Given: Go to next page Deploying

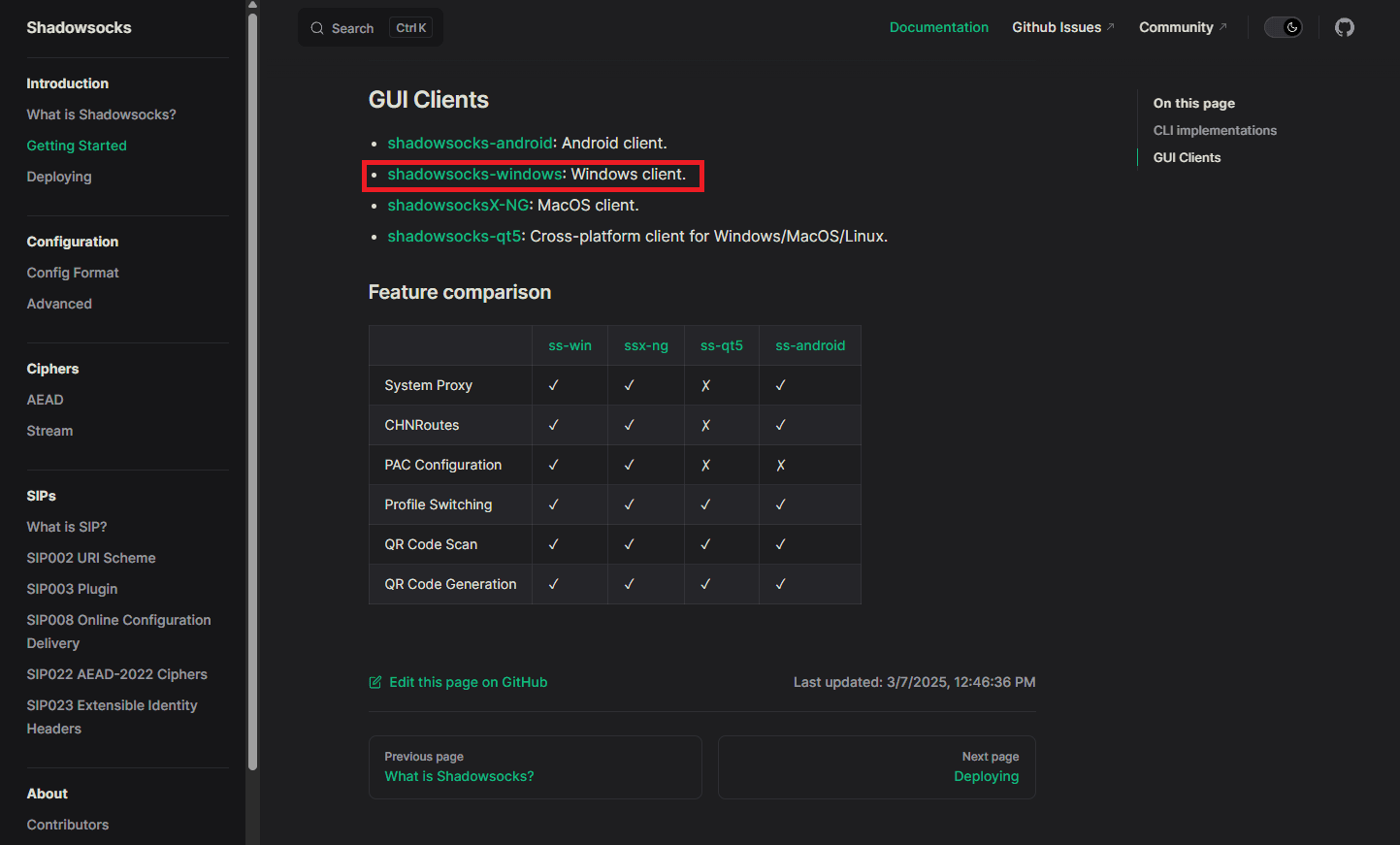Looking at the screenshot, I should [986, 776].
